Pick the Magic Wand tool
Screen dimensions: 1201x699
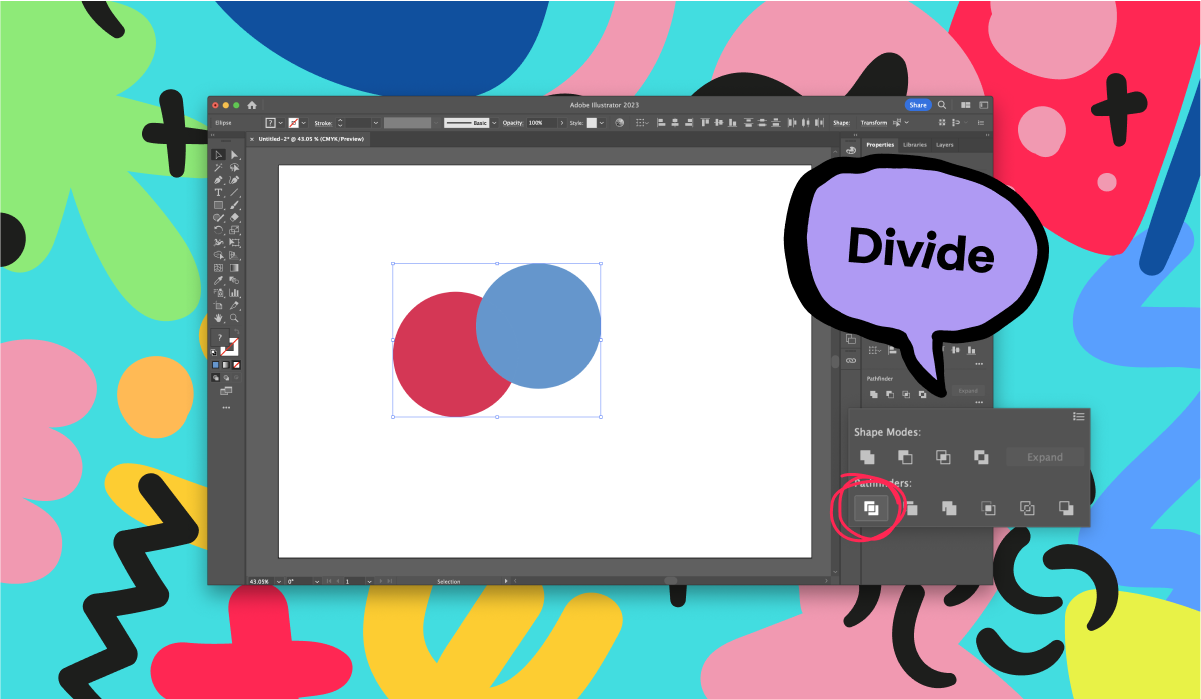click(218, 167)
